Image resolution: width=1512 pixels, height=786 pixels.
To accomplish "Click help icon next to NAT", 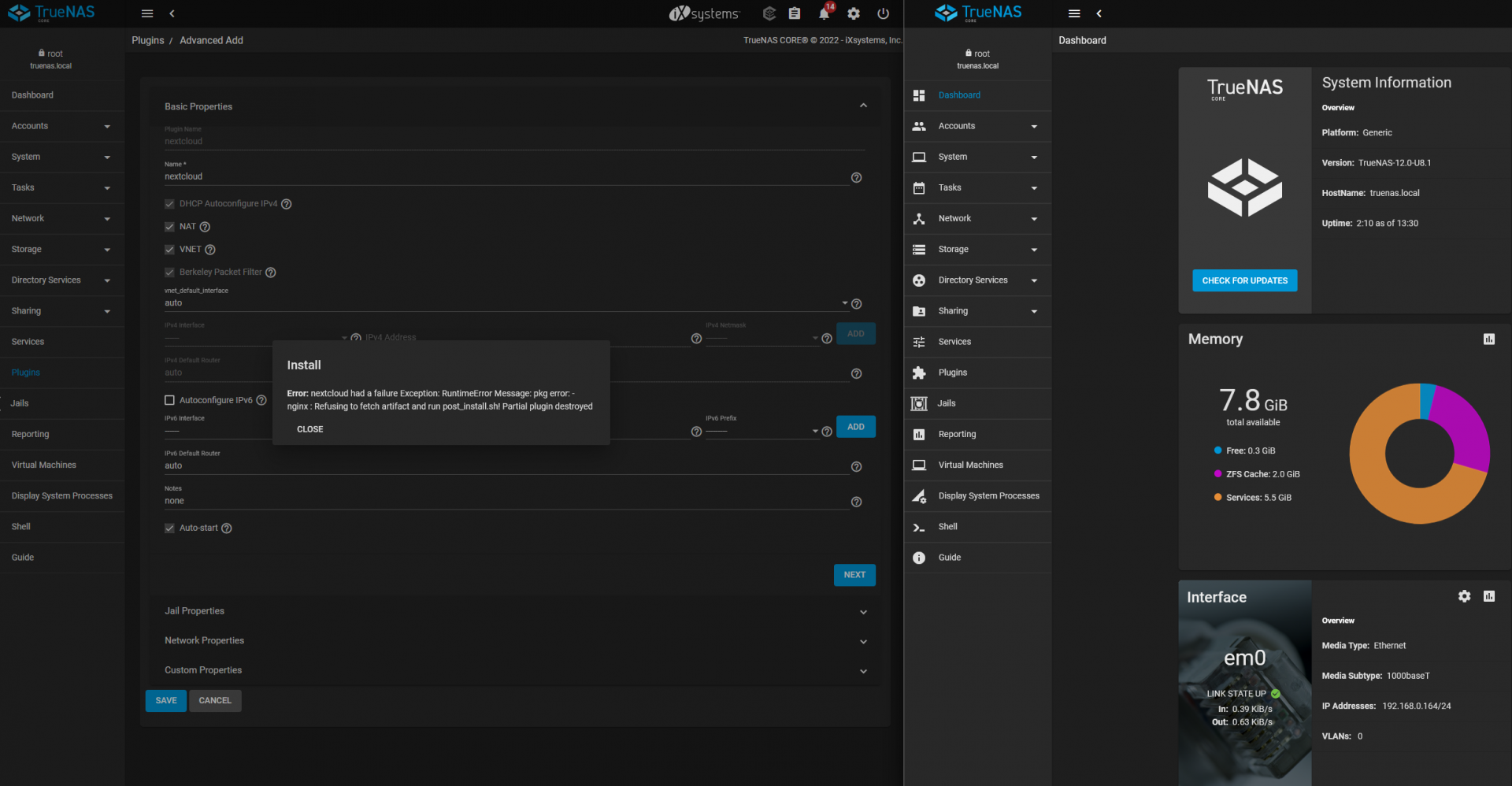I will (205, 227).
